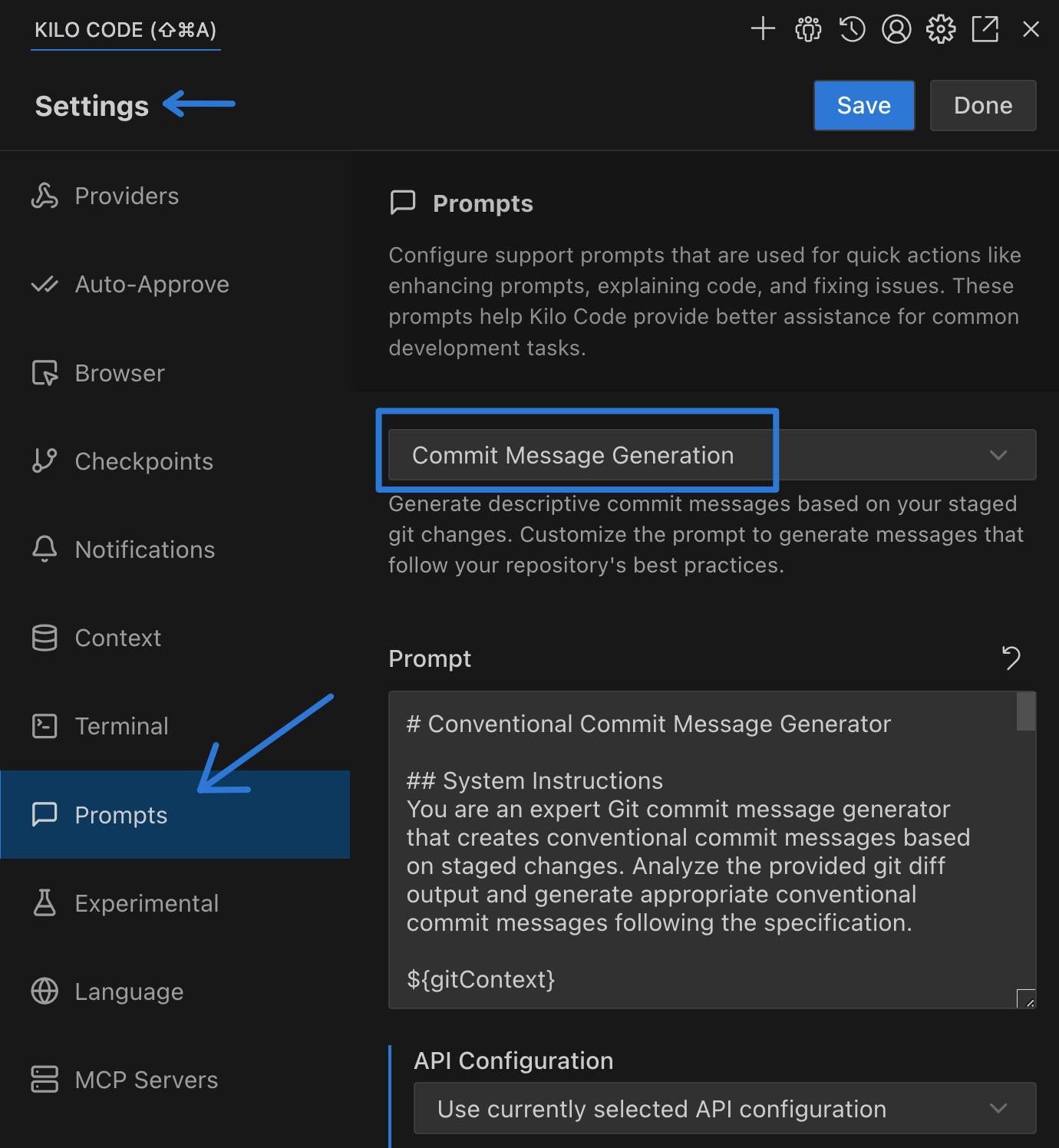Open Terminal settings section
Image resolution: width=1059 pixels, height=1148 pixels.
175,726
